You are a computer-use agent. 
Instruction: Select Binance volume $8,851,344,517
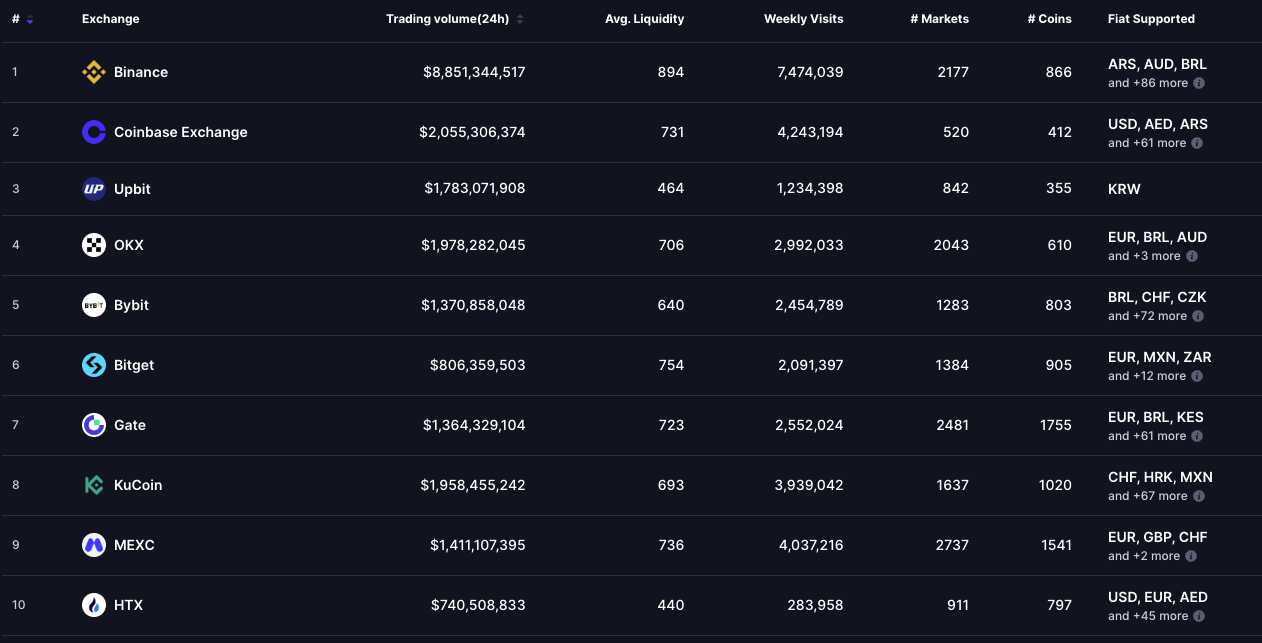pyautogui.click(x=474, y=72)
